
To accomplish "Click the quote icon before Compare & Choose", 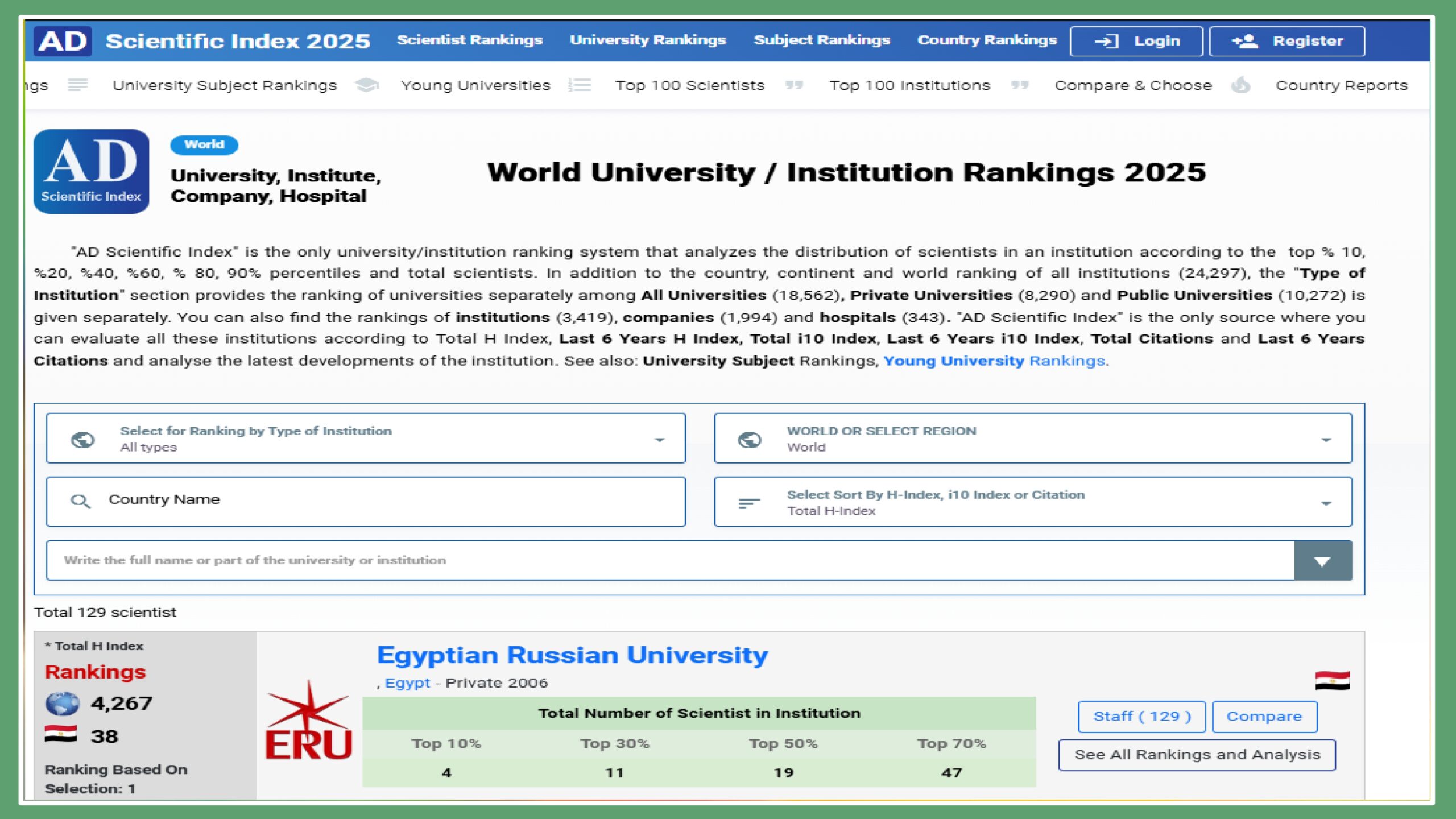I will 1020,85.
